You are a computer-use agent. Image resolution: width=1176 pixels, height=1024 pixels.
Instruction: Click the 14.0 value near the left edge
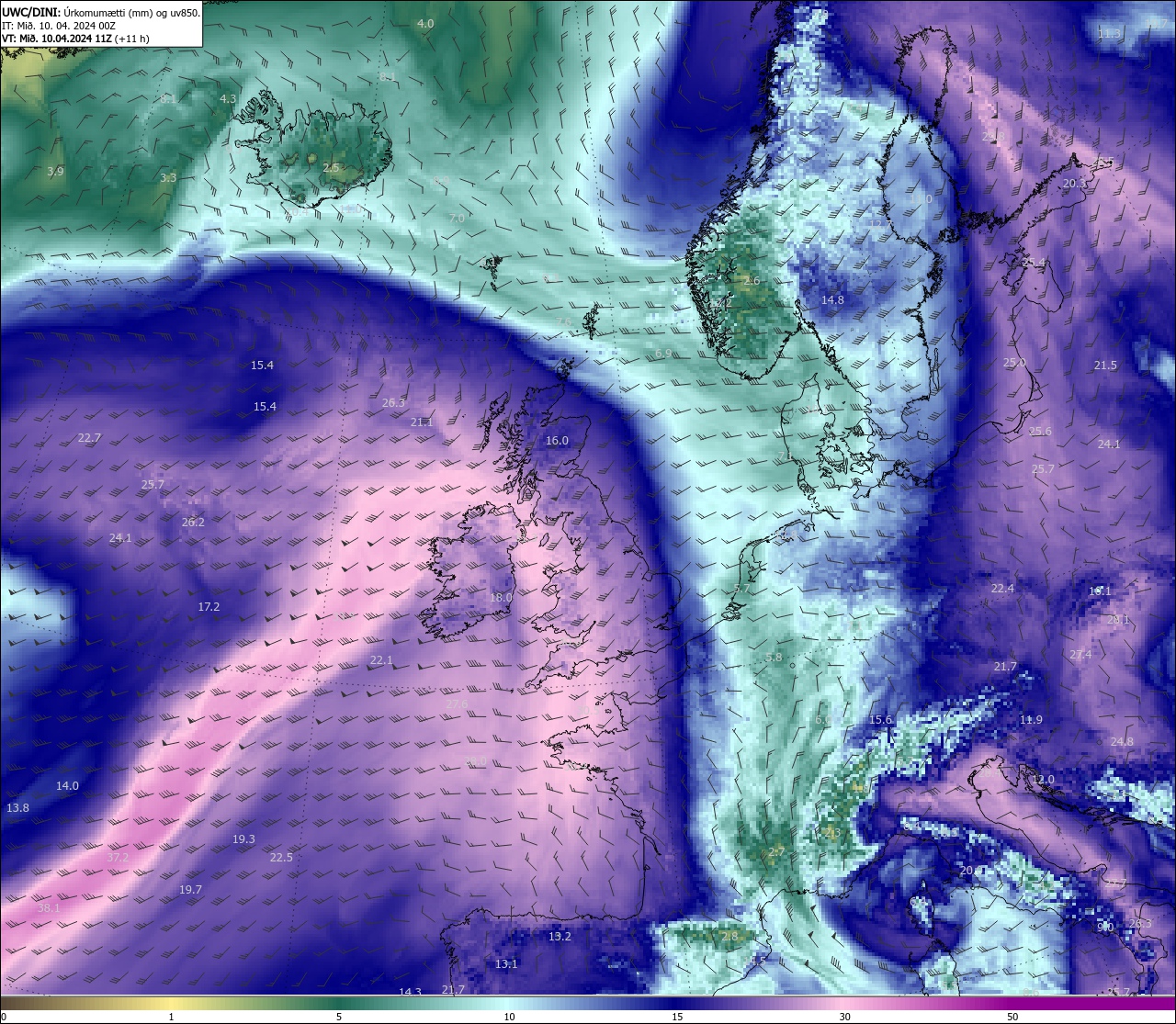click(x=67, y=786)
